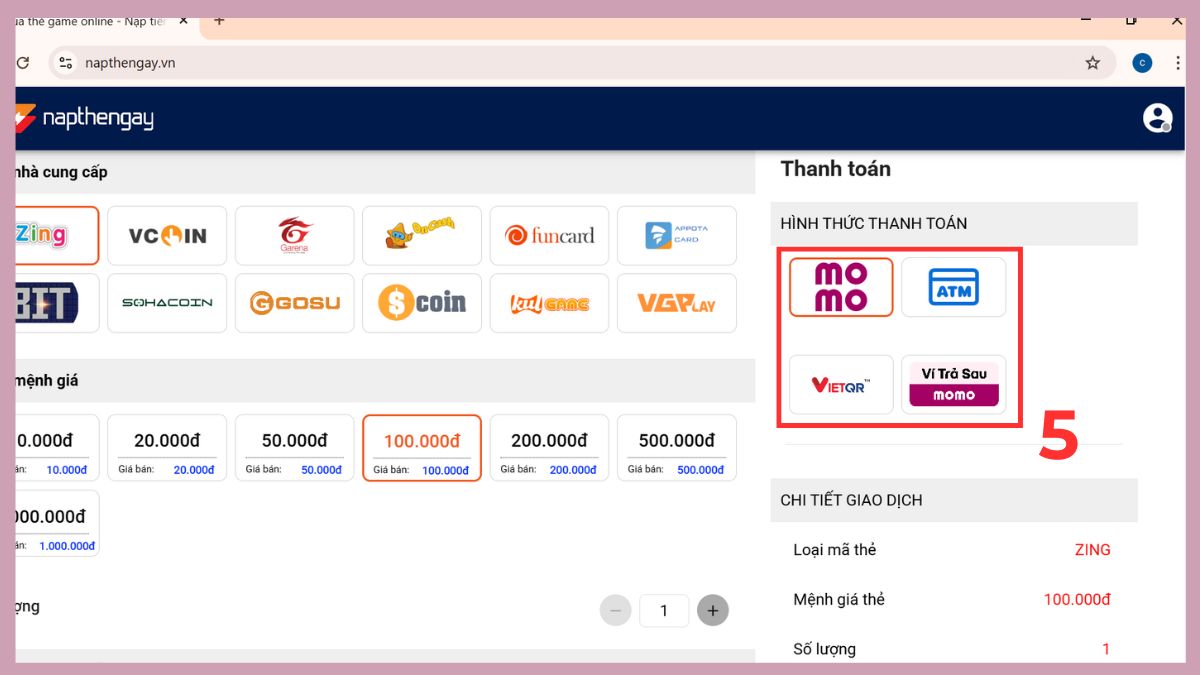Click the Loại mã thẻ label
The image size is (1200, 675).
coord(835,550)
